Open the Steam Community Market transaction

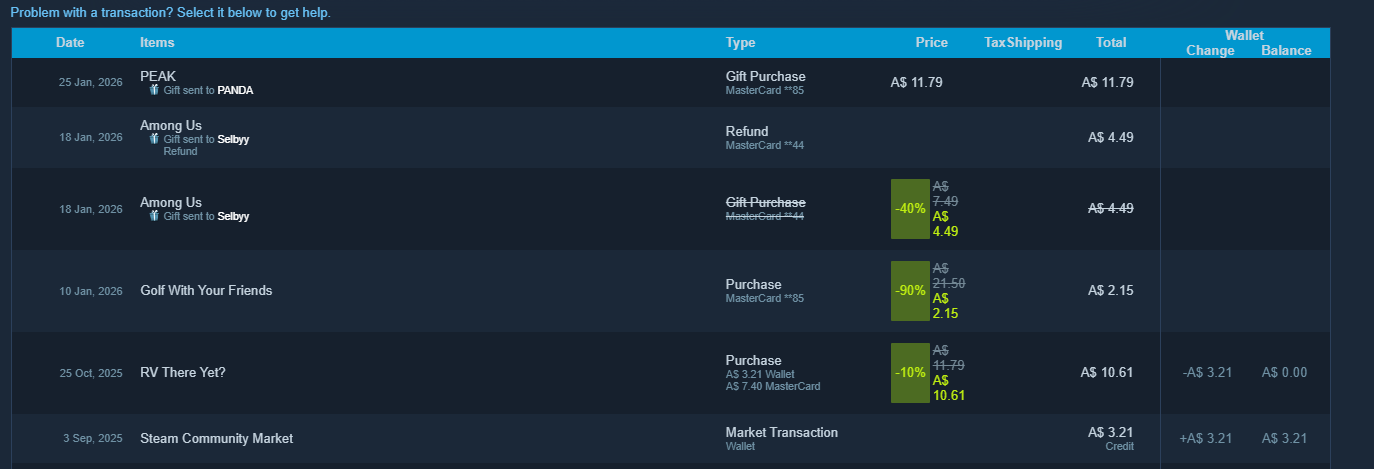pos(671,438)
